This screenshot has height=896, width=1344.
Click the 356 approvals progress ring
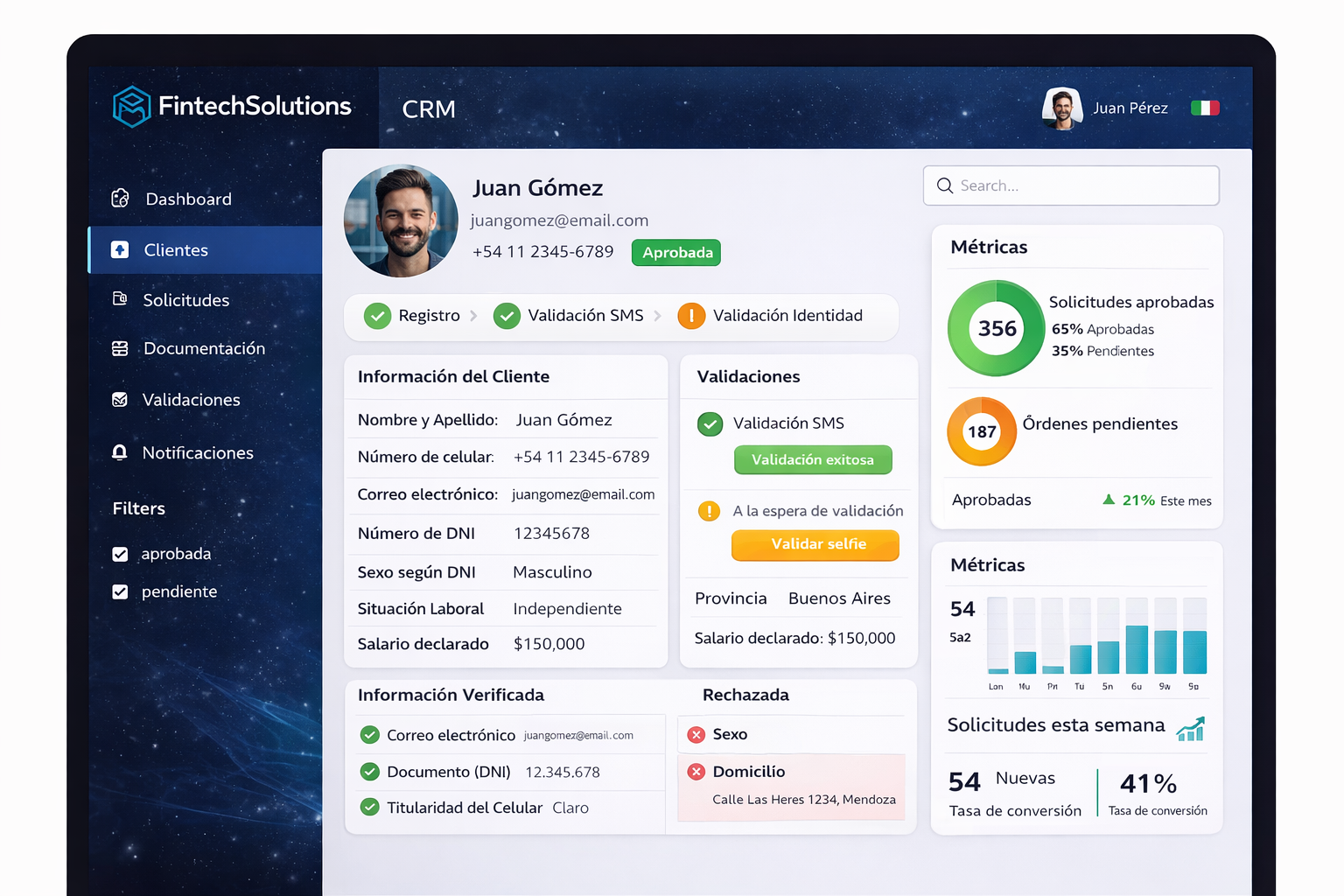coord(996,328)
